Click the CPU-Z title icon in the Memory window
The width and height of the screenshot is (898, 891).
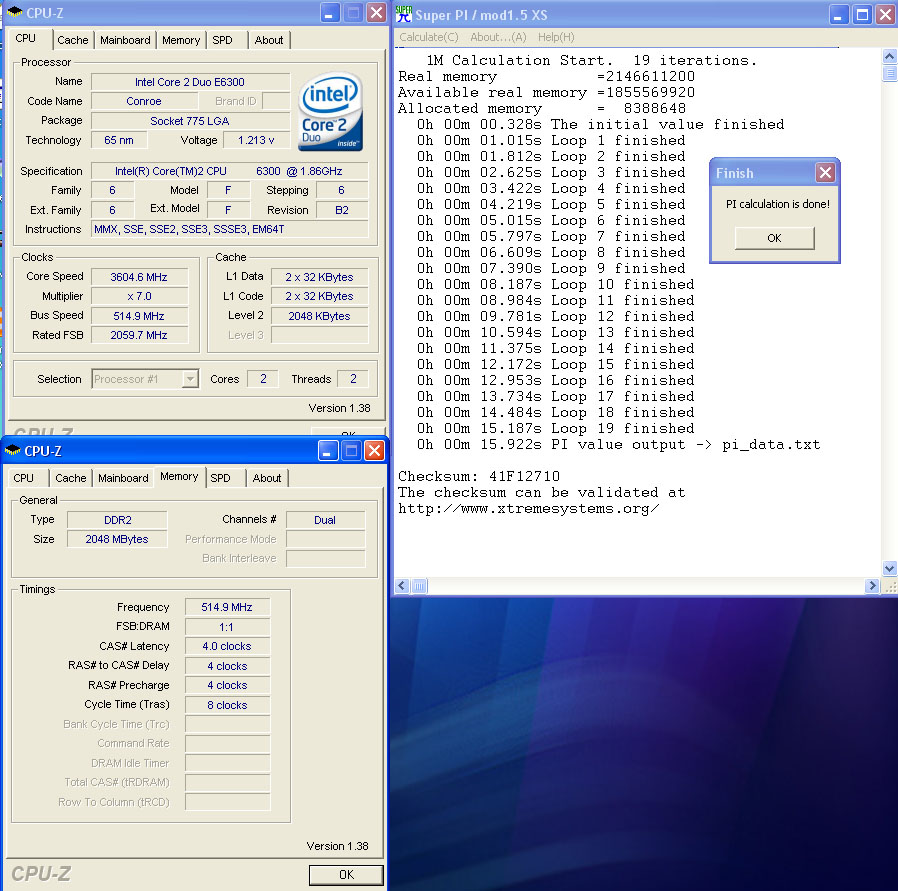click(x=12, y=451)
